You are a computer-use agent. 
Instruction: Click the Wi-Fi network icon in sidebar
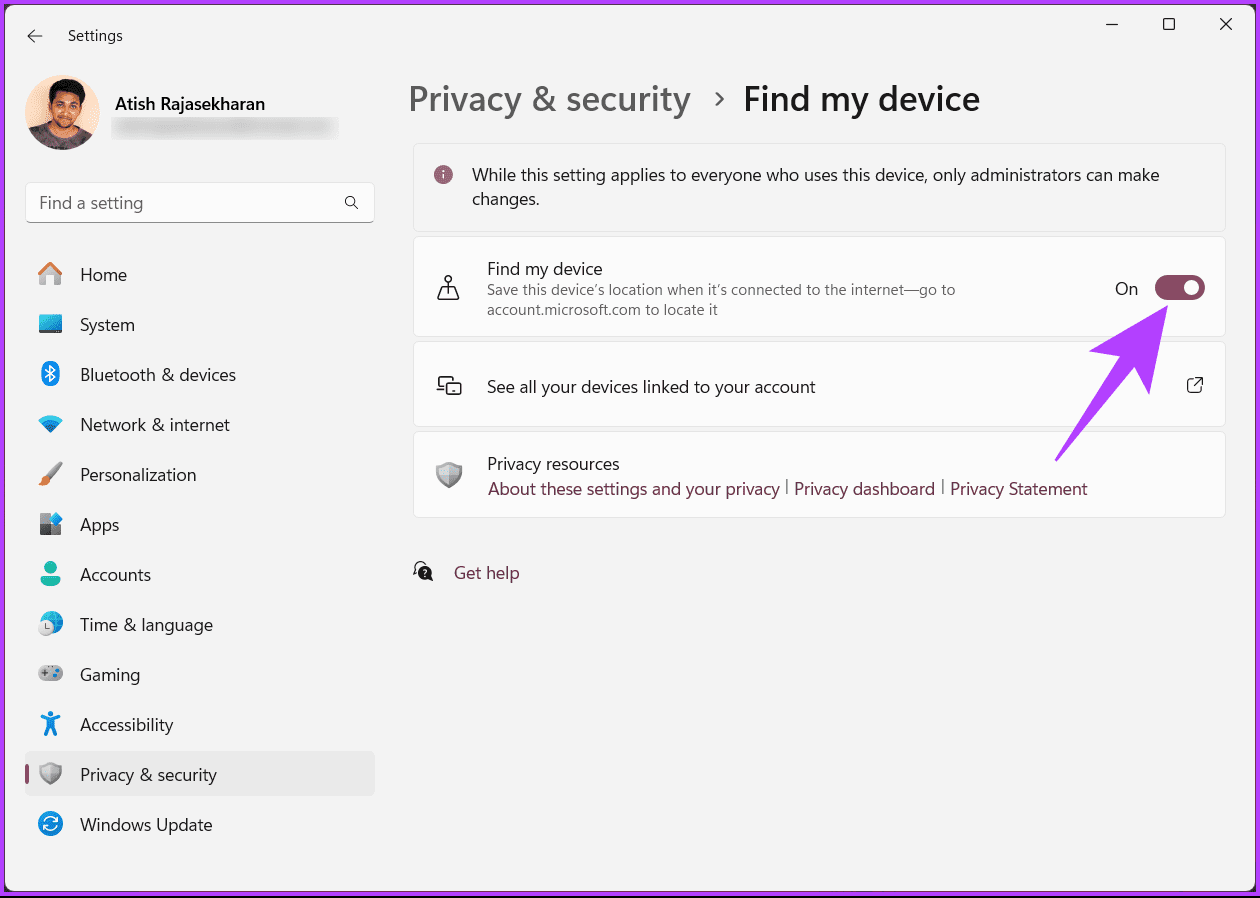(x=50, y=424)
